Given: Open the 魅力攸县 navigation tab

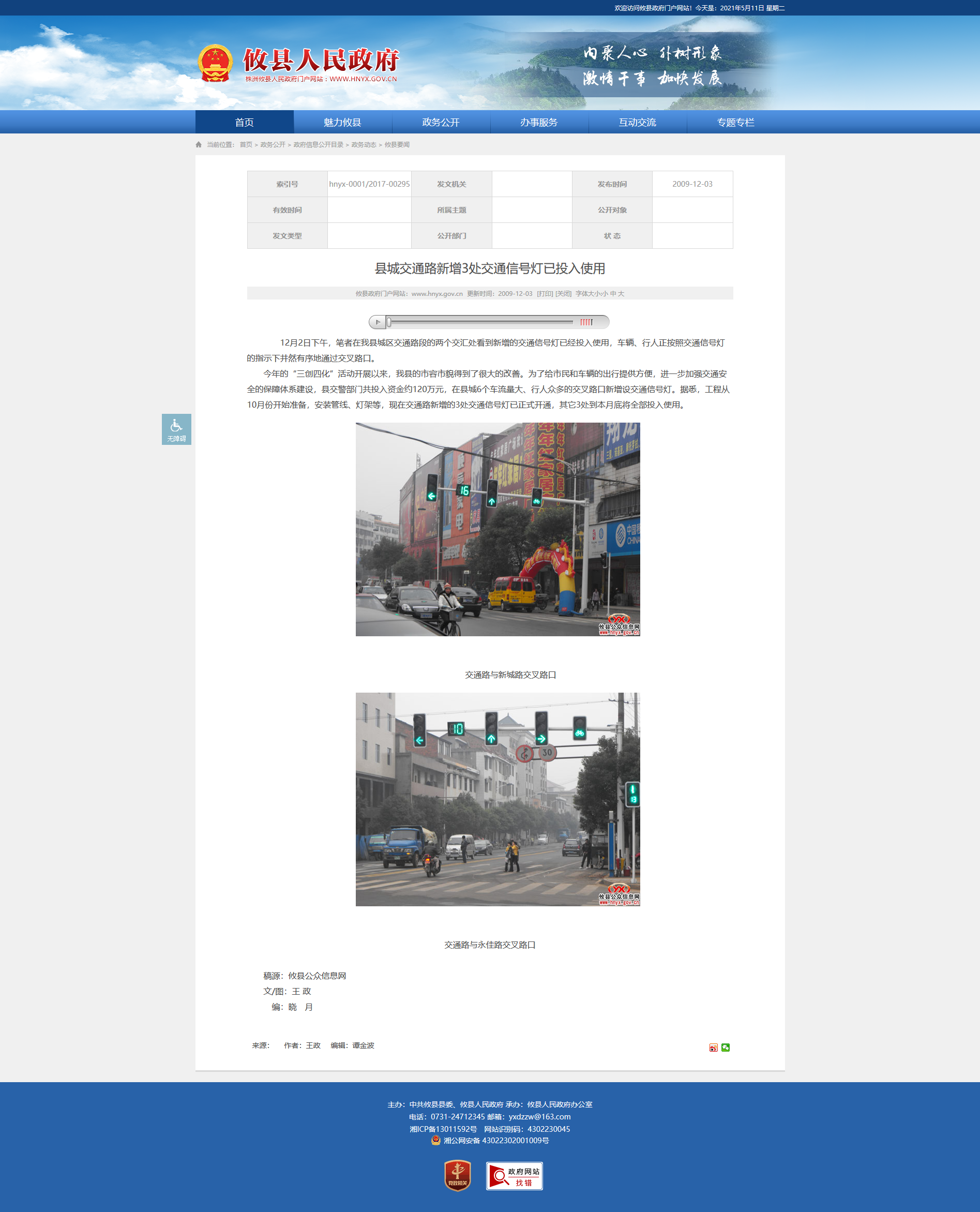Looking at the screenshot, I should coord(342,123).
